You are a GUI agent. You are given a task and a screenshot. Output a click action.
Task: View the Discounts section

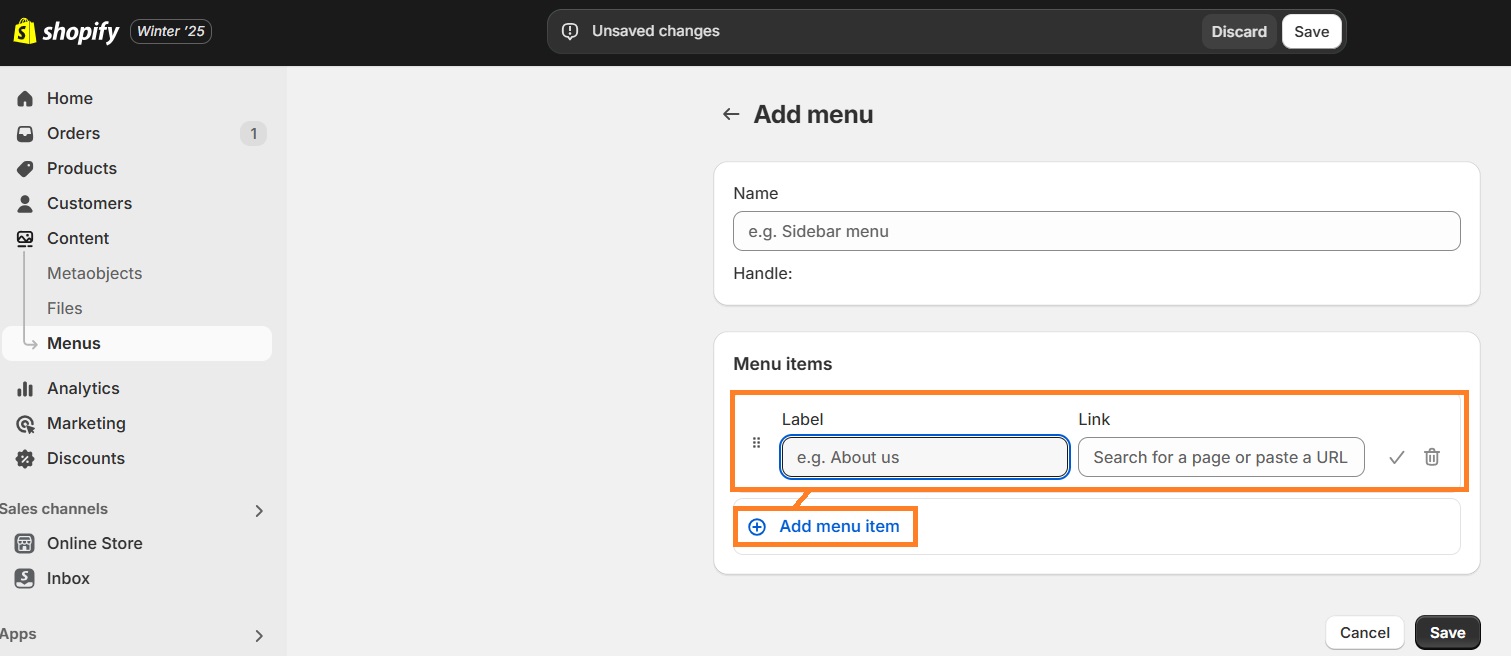[x=86, y=458]
